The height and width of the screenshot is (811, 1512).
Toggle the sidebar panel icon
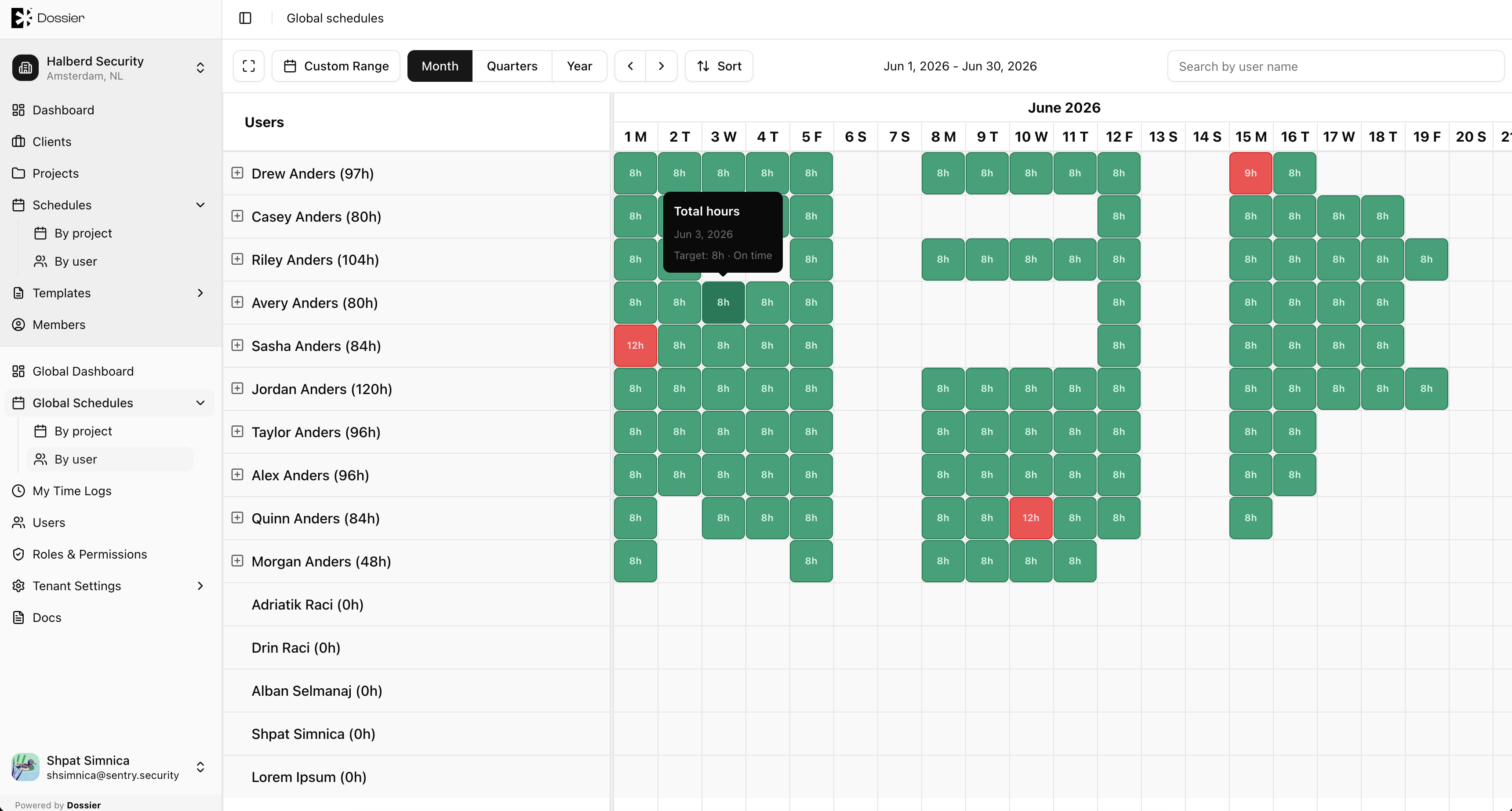(x=245, y=18)
